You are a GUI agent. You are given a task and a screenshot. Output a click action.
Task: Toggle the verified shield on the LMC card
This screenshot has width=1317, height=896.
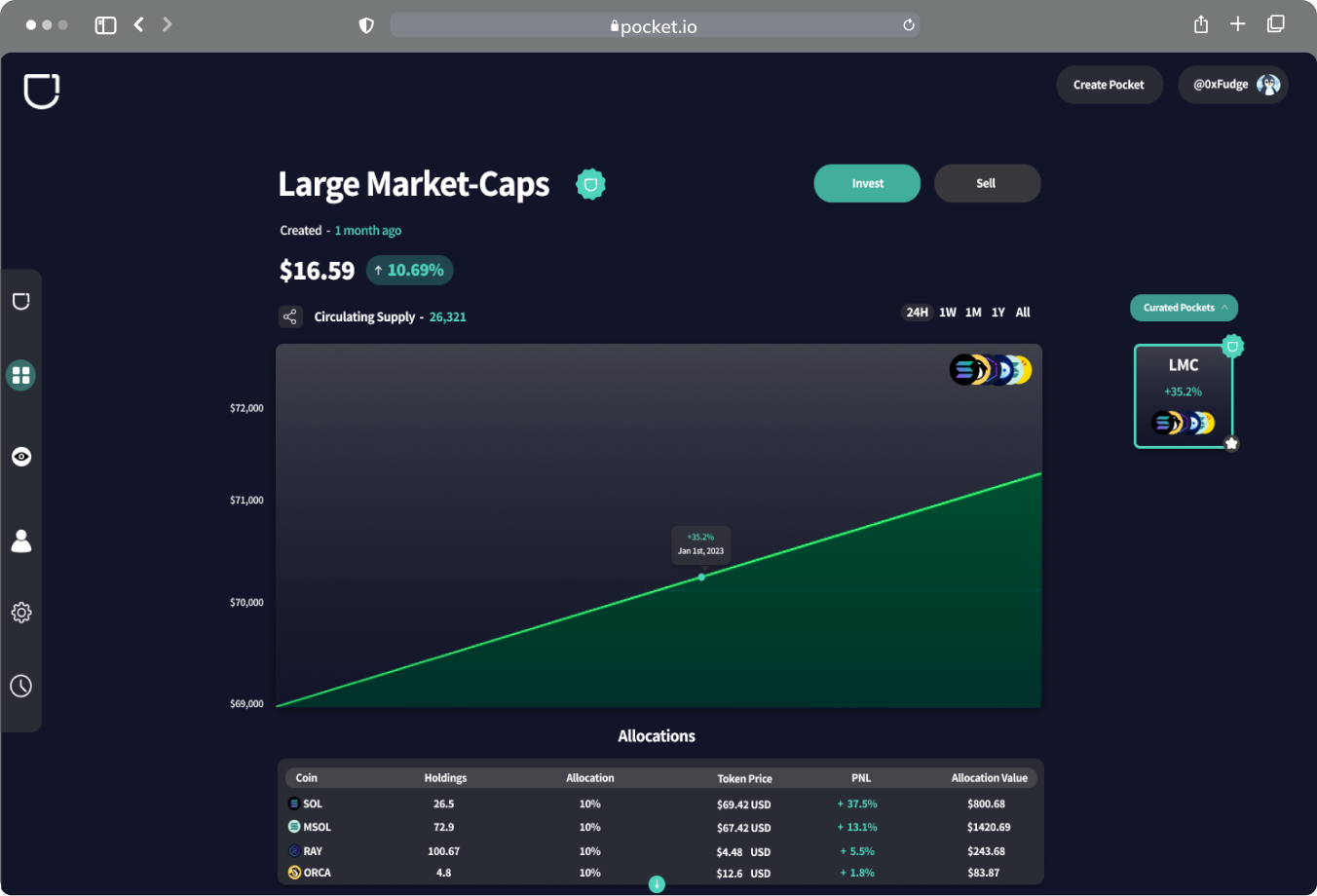pyautogui.click(x=1232, y=345)
